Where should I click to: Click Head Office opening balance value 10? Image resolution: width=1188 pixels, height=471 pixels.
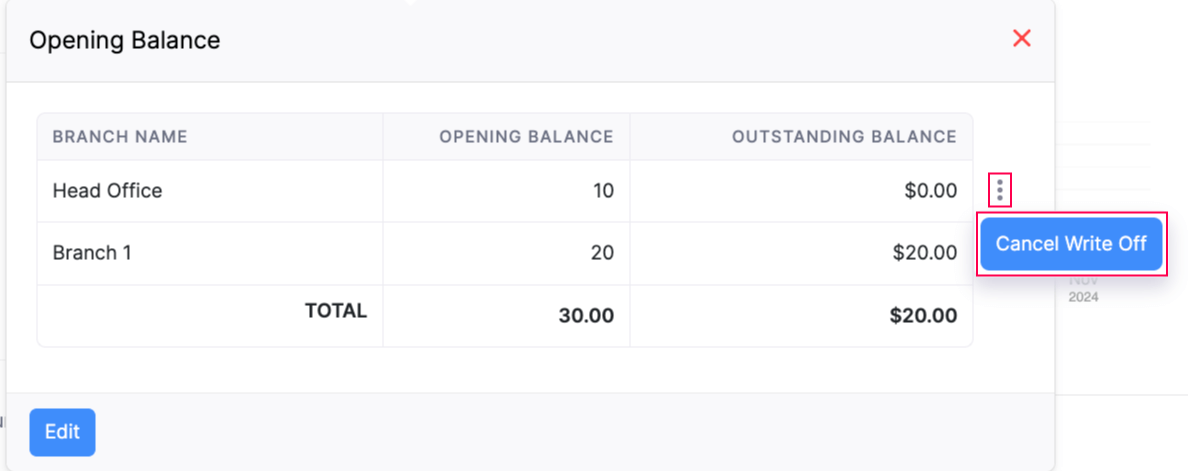pos(603,191)
